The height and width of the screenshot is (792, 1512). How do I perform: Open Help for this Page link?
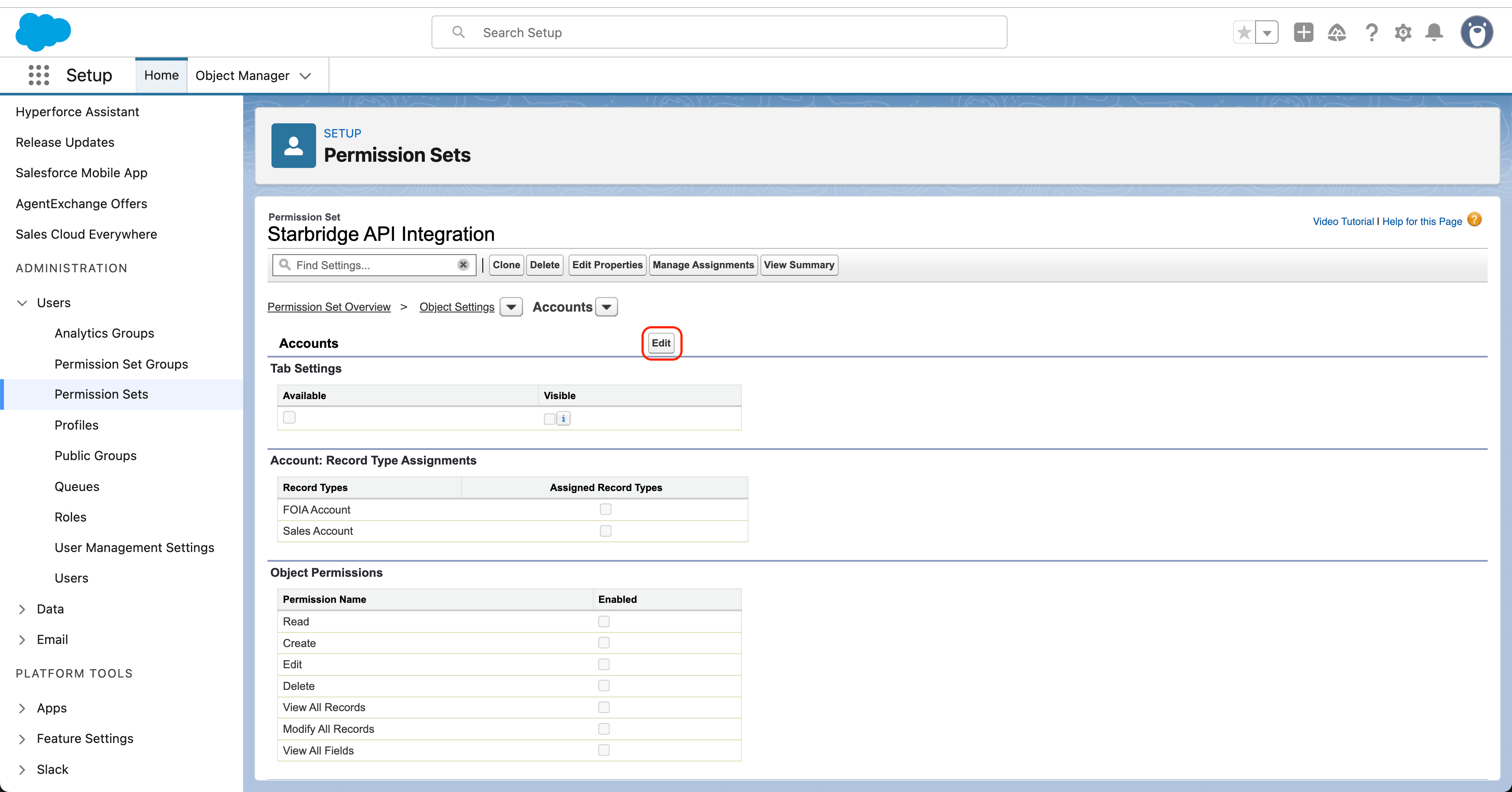pos(1422,221)
